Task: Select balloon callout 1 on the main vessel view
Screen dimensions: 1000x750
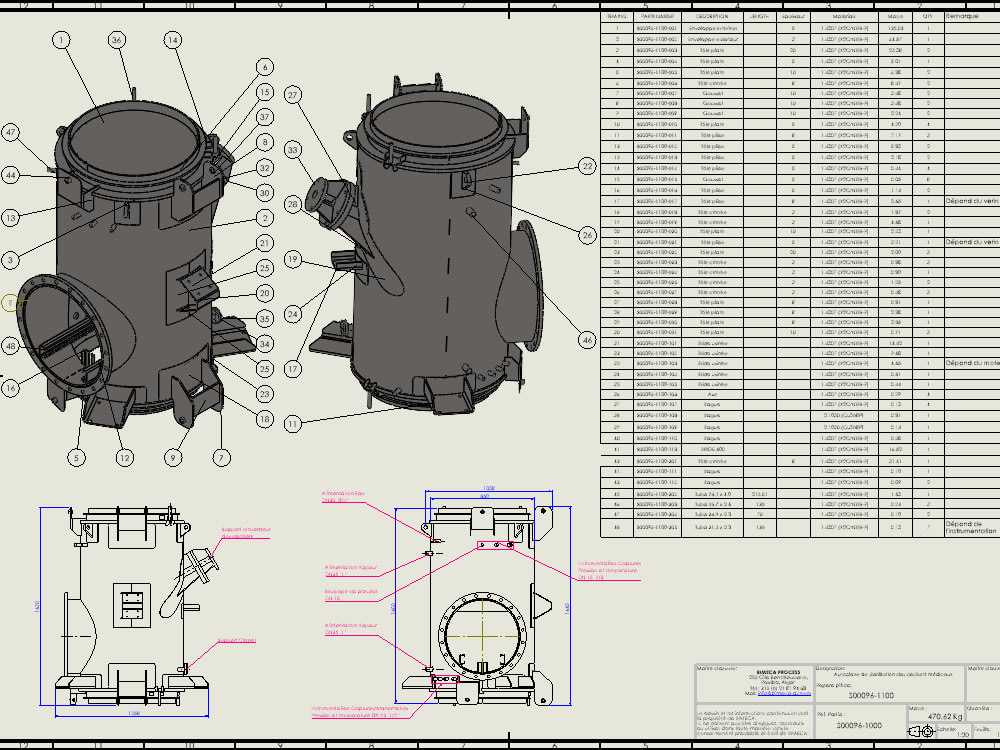Action: coord(60,38)
